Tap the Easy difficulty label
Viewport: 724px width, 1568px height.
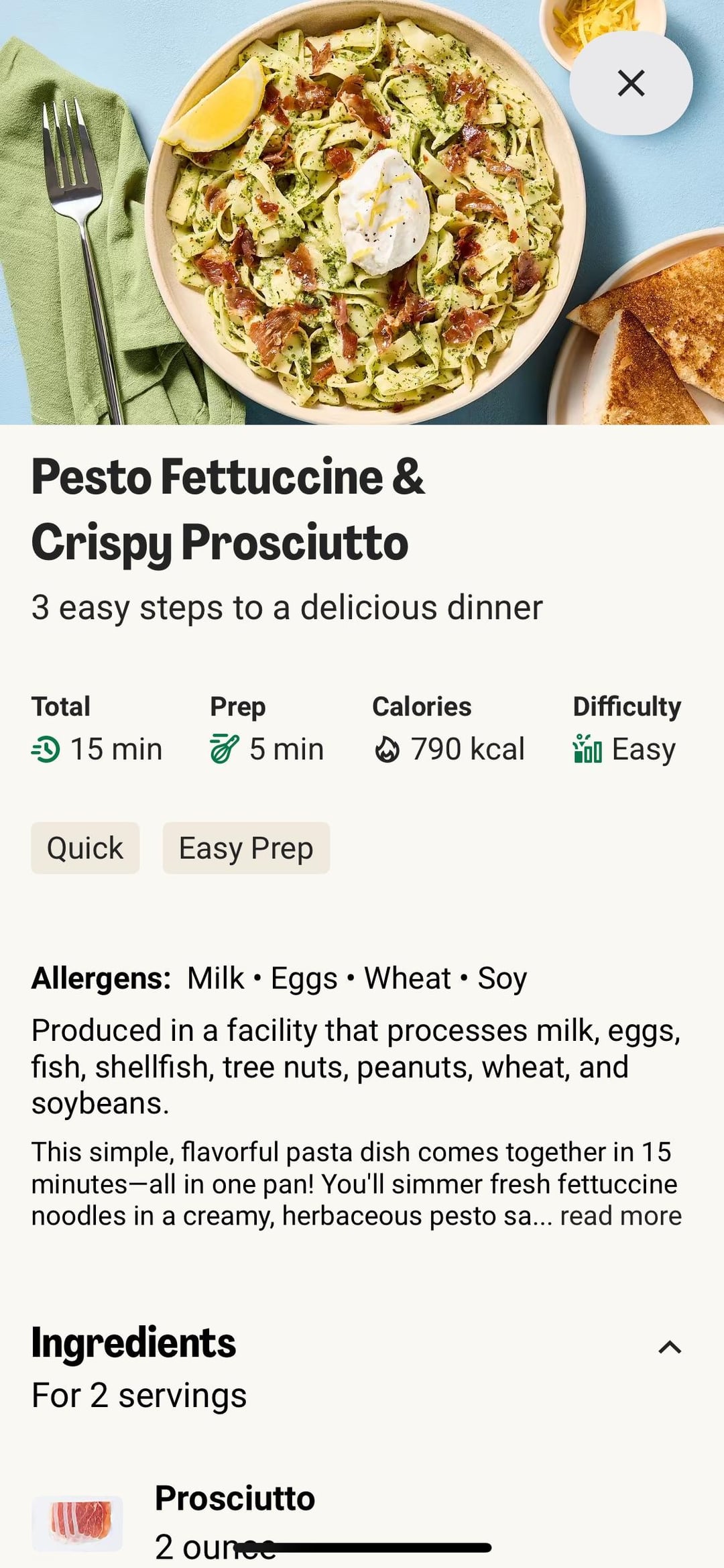point(644,749)
